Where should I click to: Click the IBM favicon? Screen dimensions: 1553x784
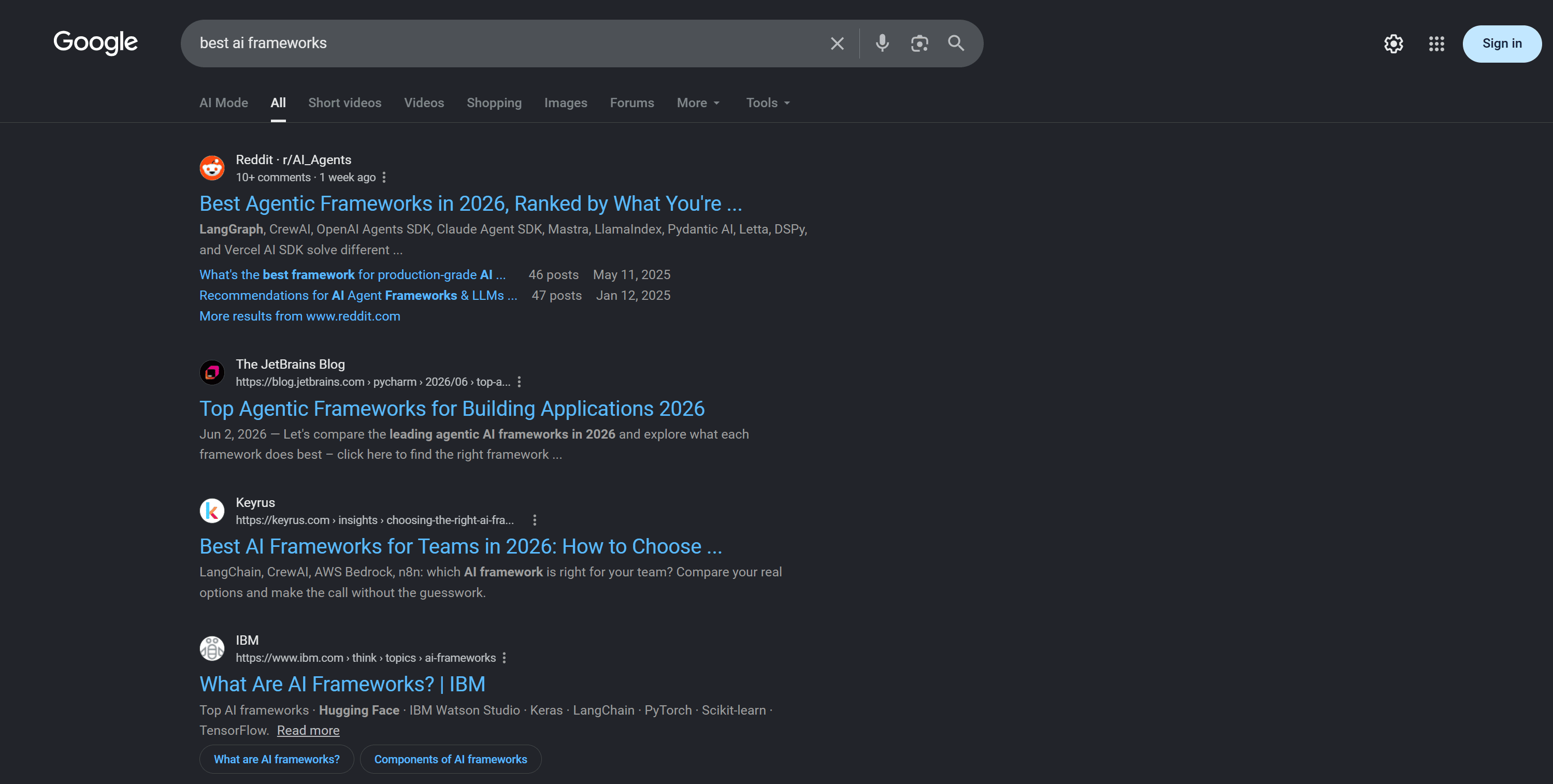pyautogui.click(x=212, y=648)
